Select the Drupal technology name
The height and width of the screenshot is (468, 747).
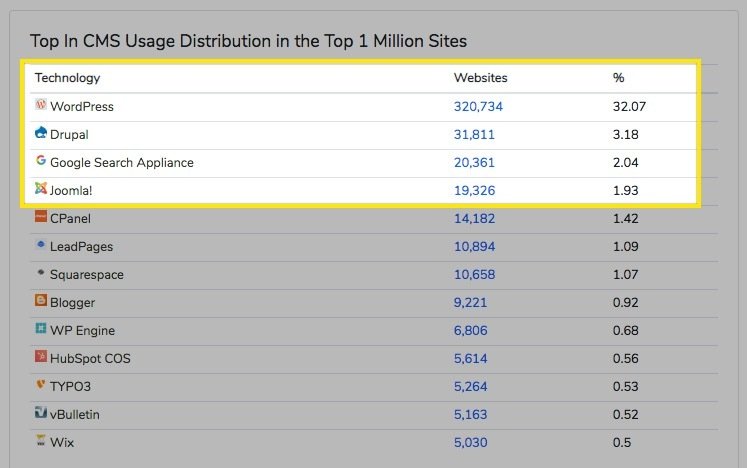pyautogui.click(x=69, y=135)
